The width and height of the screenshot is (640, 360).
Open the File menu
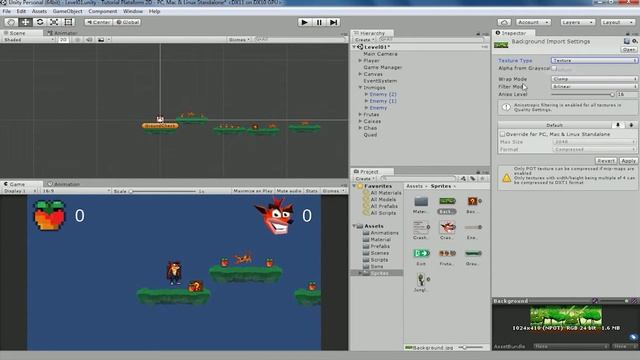point(7,11)
